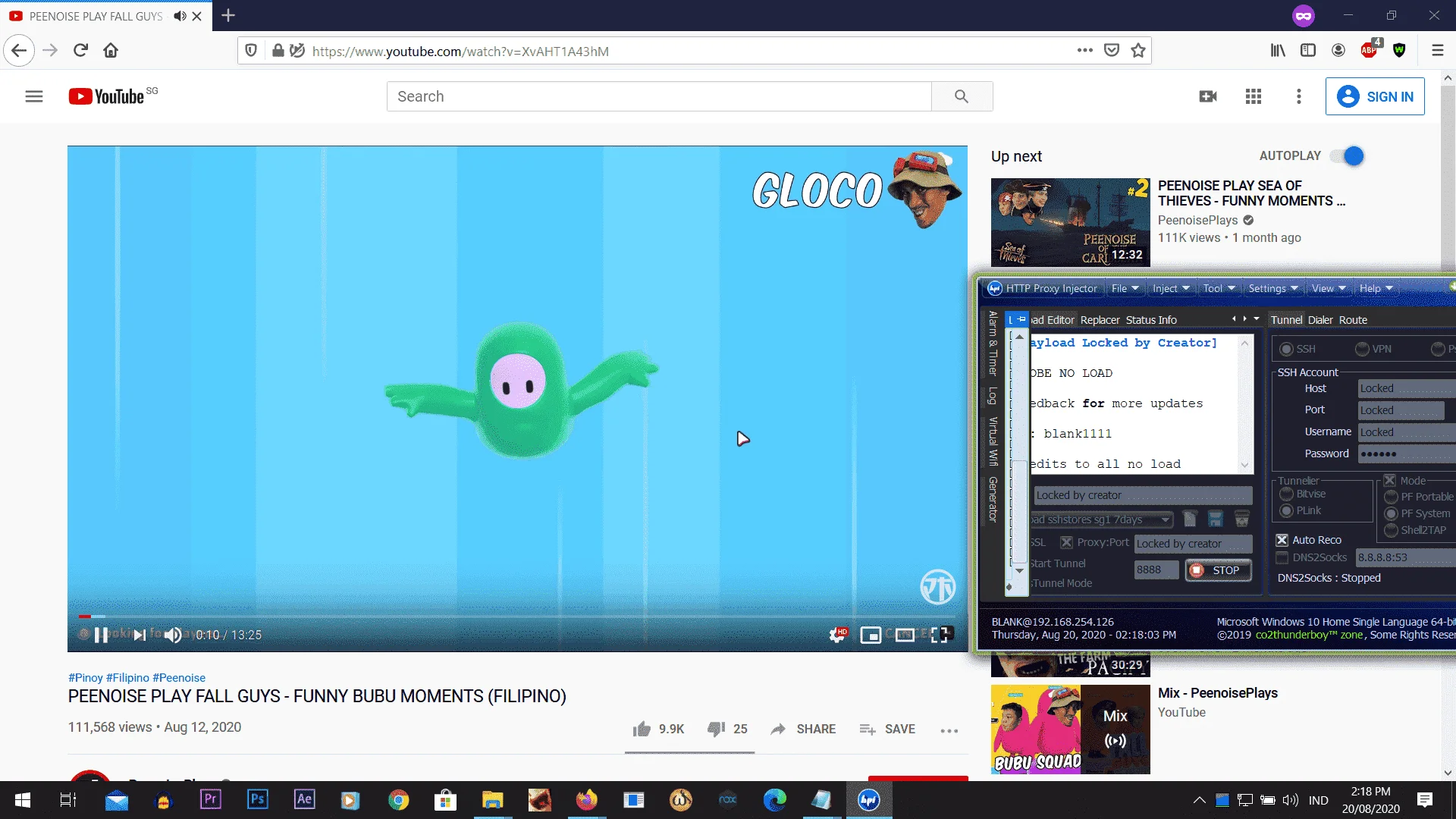The image size is (1456, 819).
Task: Open Adobe Photoshop from the taskbar
Action: tap(258, 800)
